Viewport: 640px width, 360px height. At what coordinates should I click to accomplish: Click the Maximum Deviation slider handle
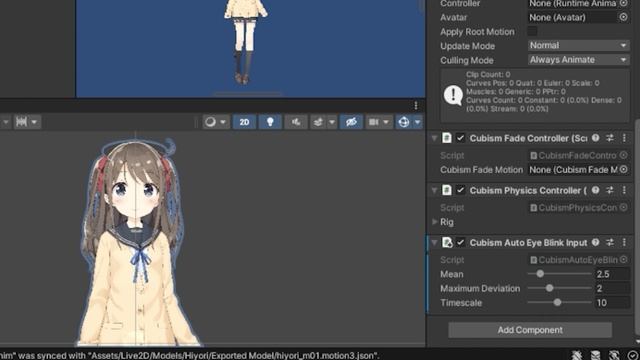[x=550, y=288]
